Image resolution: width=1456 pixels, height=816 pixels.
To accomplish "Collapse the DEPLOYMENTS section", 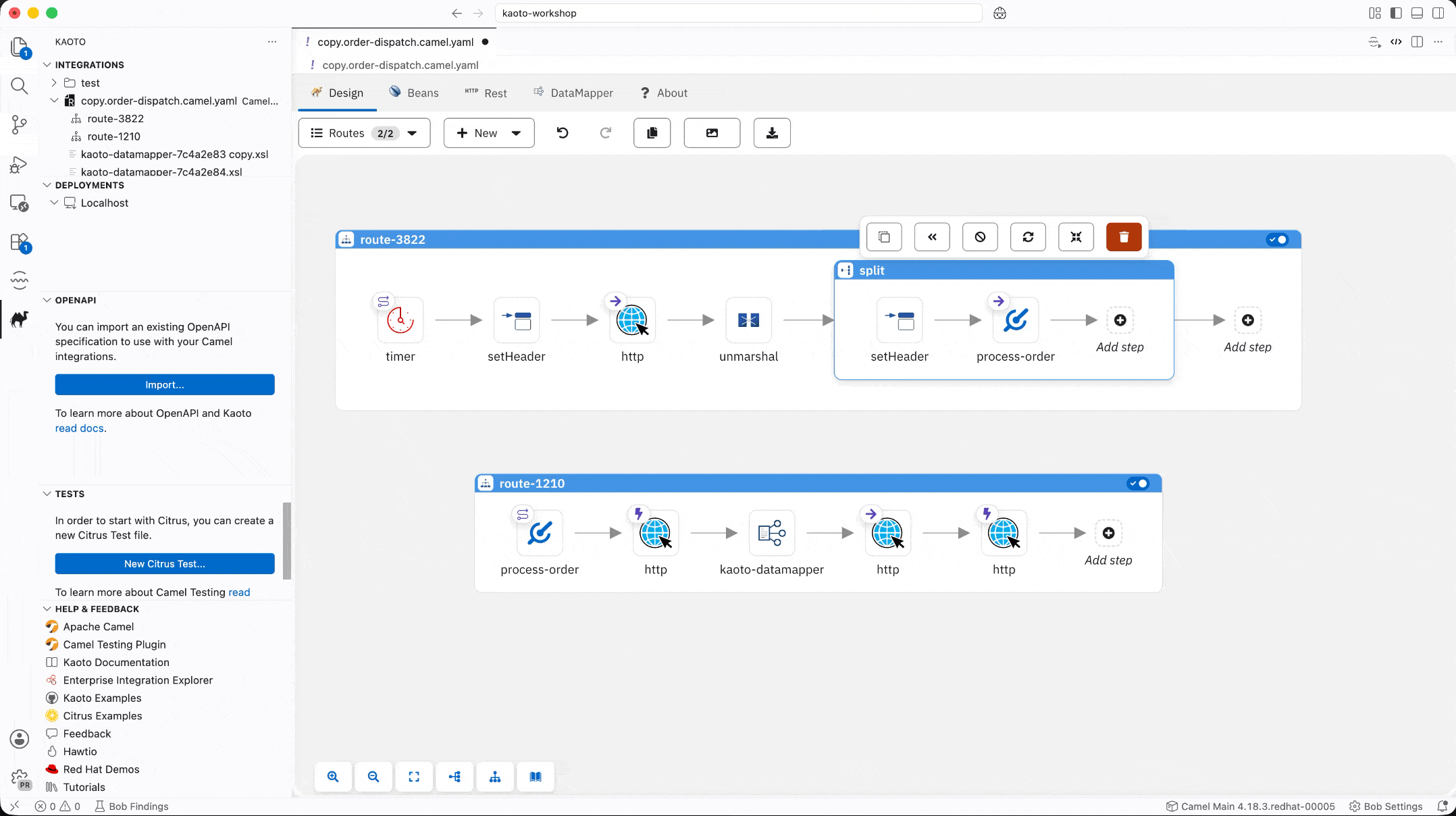I will (47, 185).
